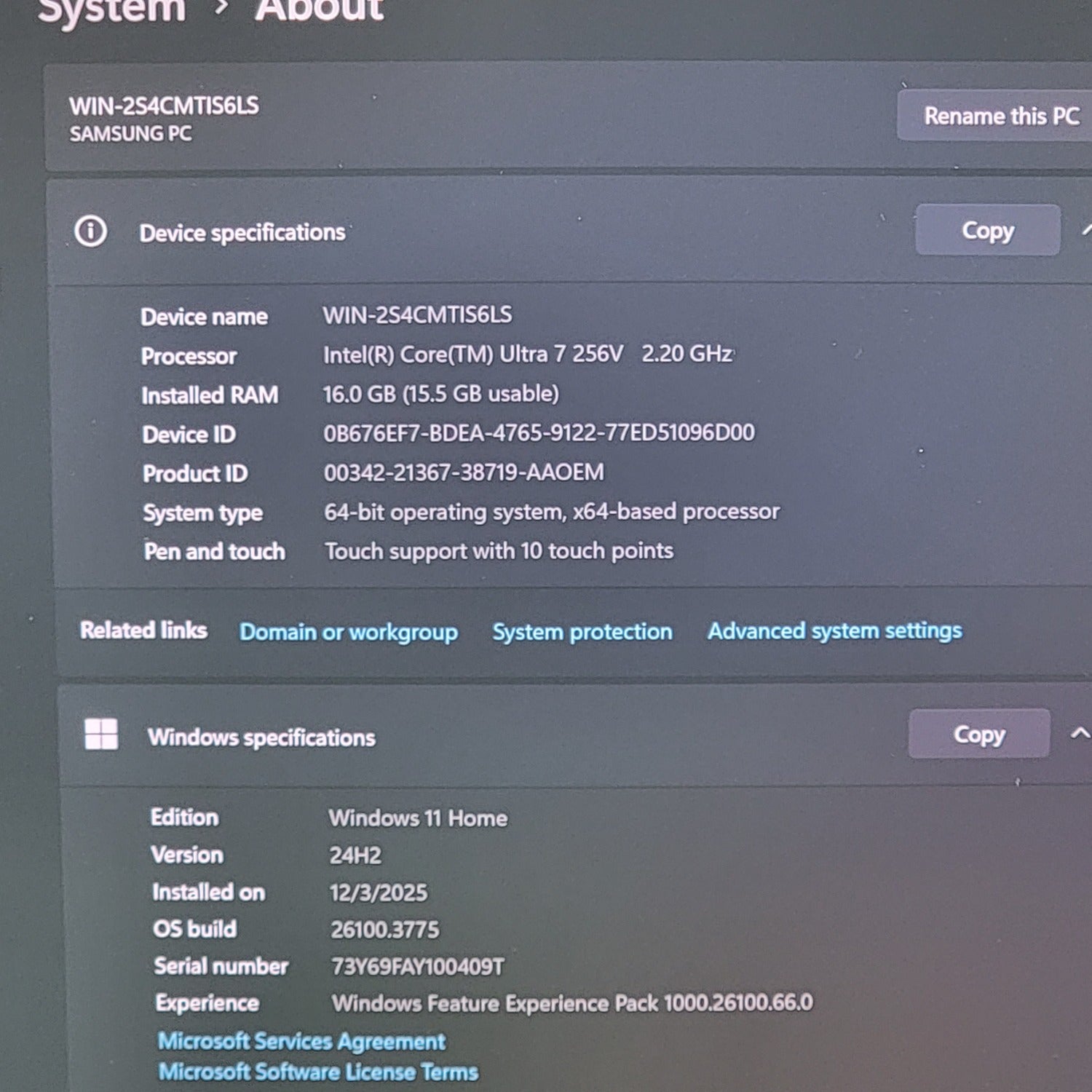Click the Serial number value 73Y69FAY100409T

[x=417, y=967]
